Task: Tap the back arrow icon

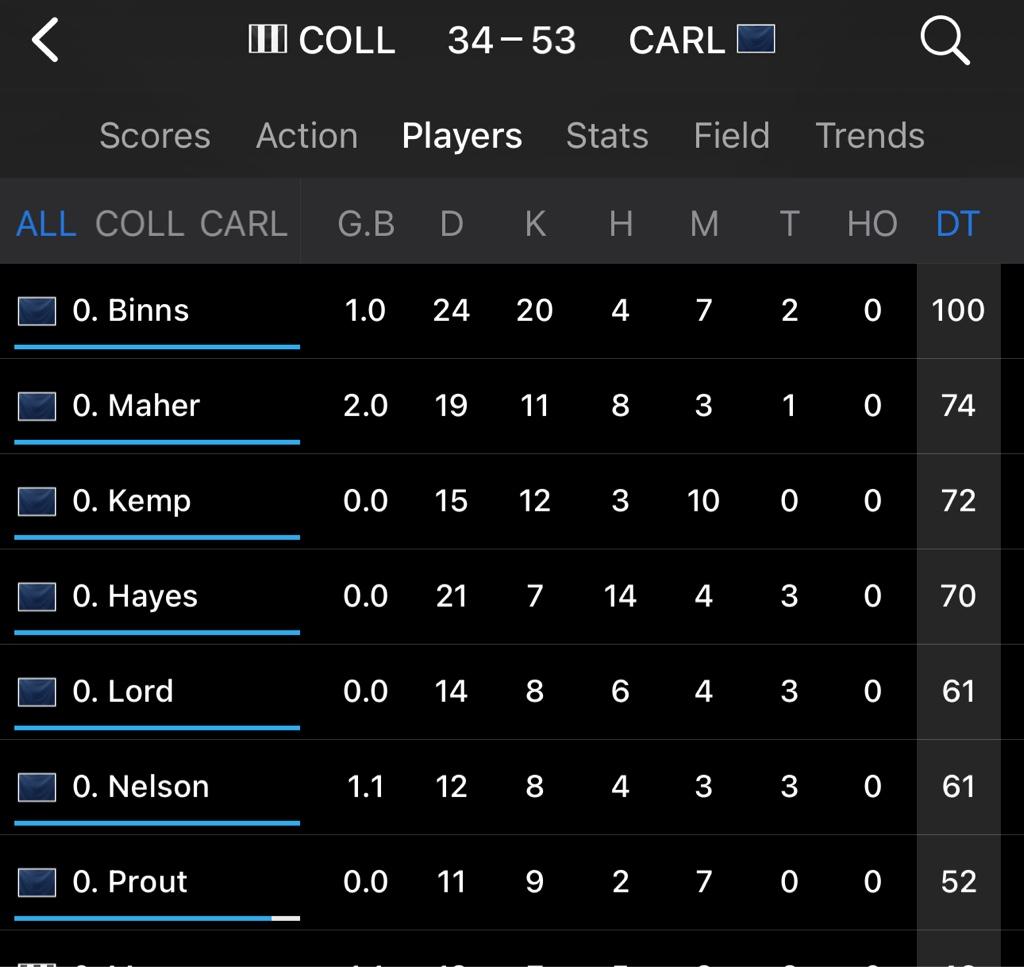Action: (46, 41)
